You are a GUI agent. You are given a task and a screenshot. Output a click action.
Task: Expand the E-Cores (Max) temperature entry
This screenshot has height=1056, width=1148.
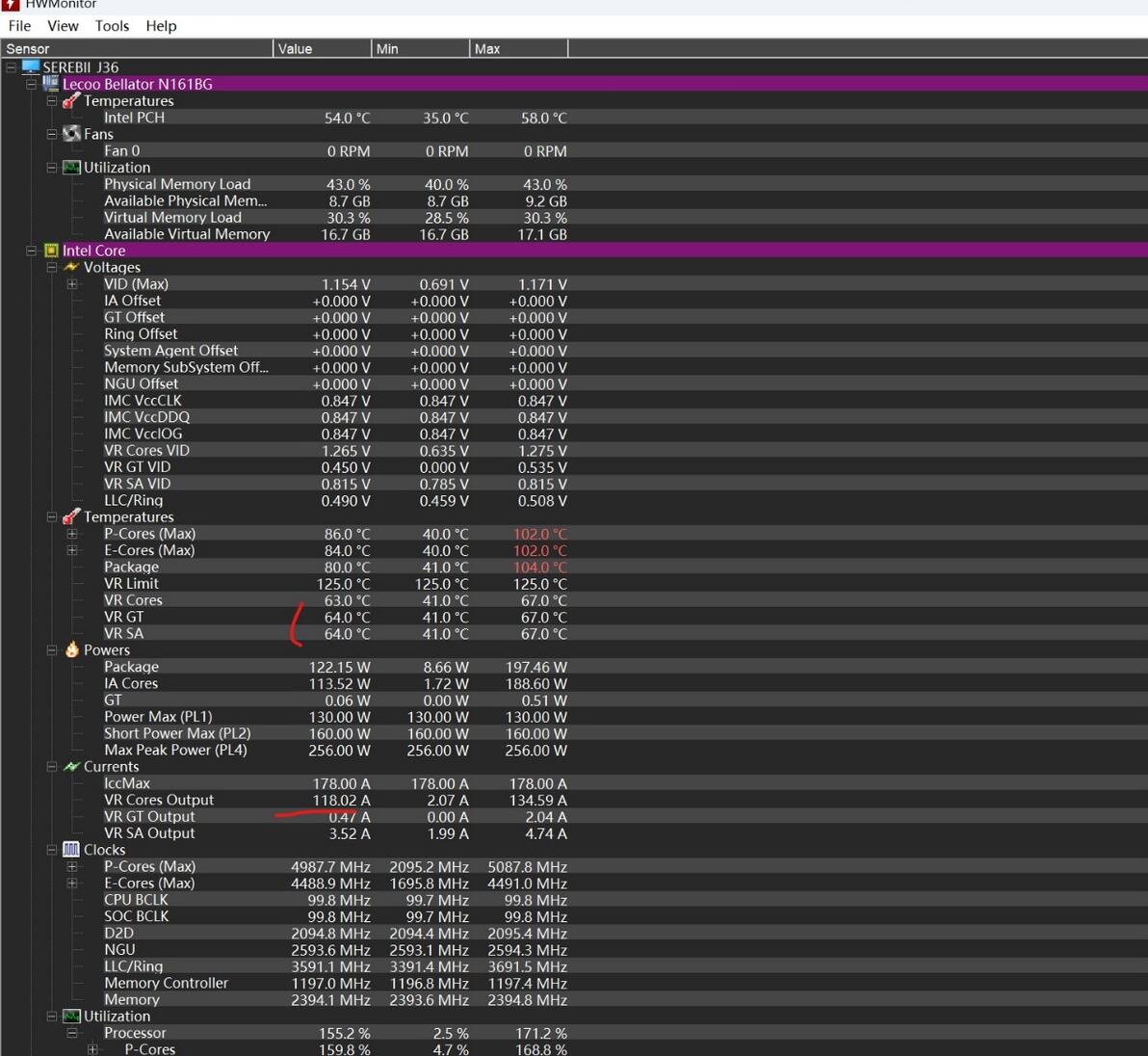[x=71, y=550]
